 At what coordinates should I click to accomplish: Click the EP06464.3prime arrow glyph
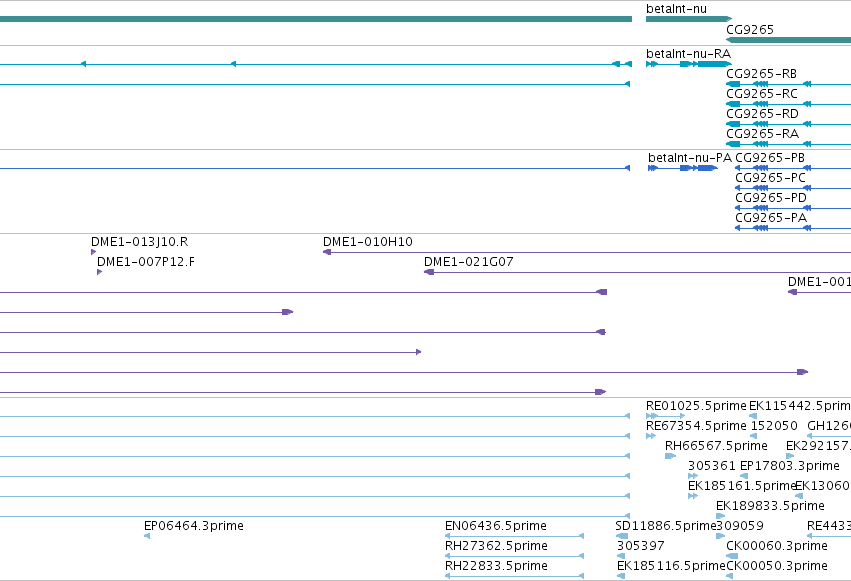[147, 536]
